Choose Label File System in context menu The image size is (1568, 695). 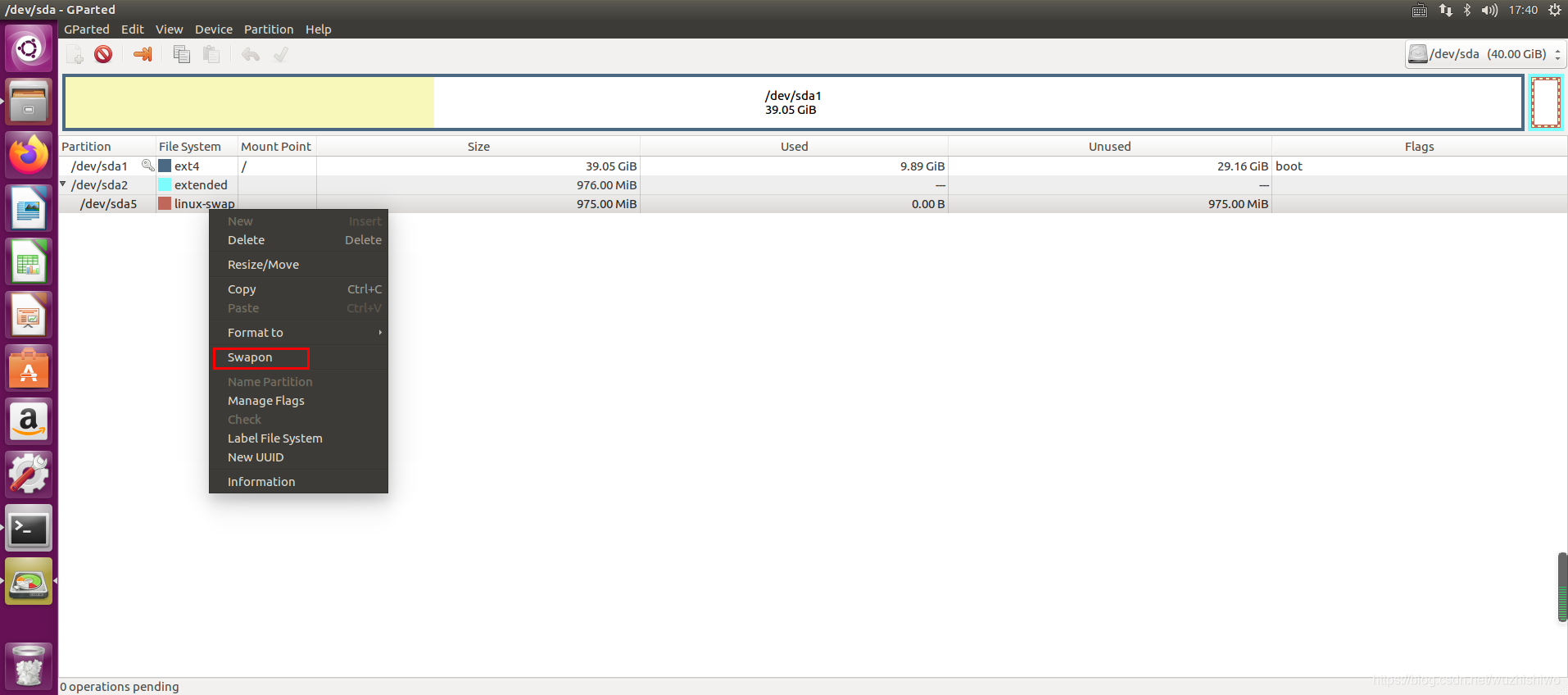pos(298,438)
